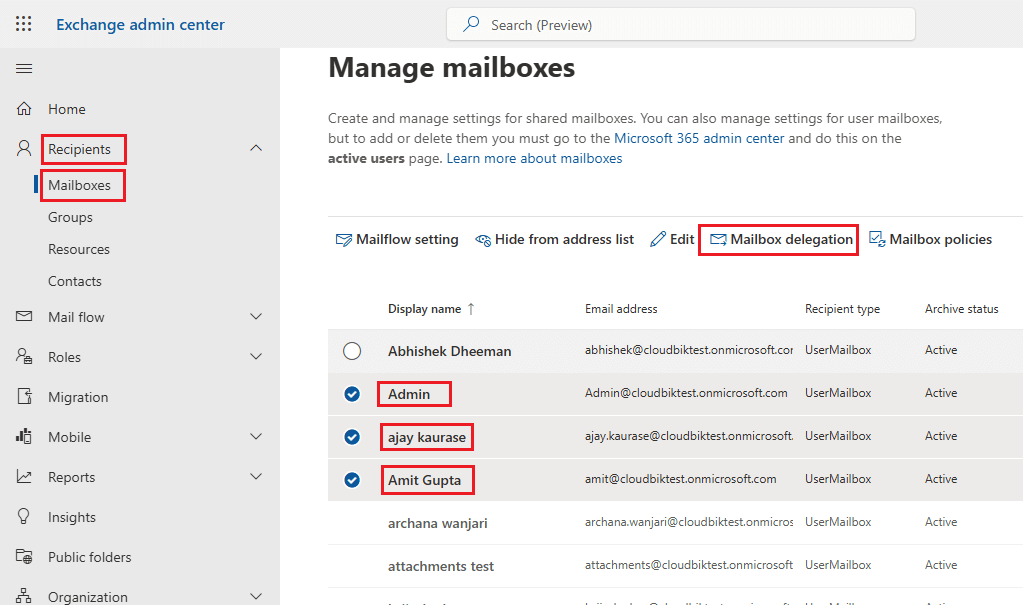
Task: Click the Reports chart icon
Action: point(24,477)
